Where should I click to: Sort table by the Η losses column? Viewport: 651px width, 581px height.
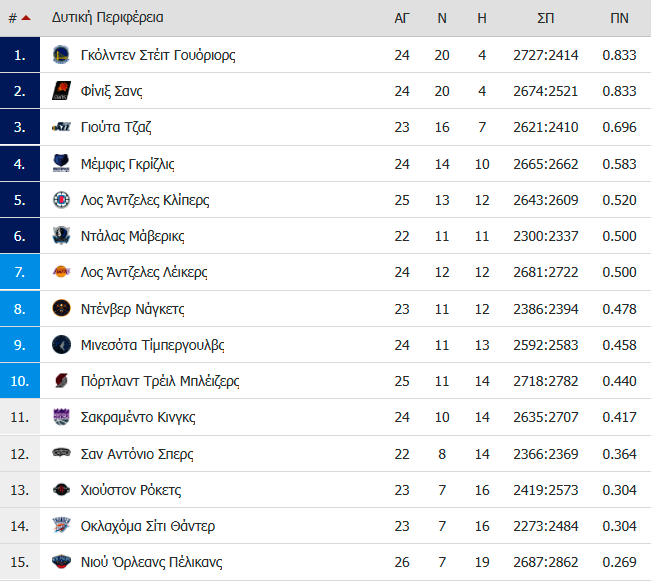coord(482,18)
